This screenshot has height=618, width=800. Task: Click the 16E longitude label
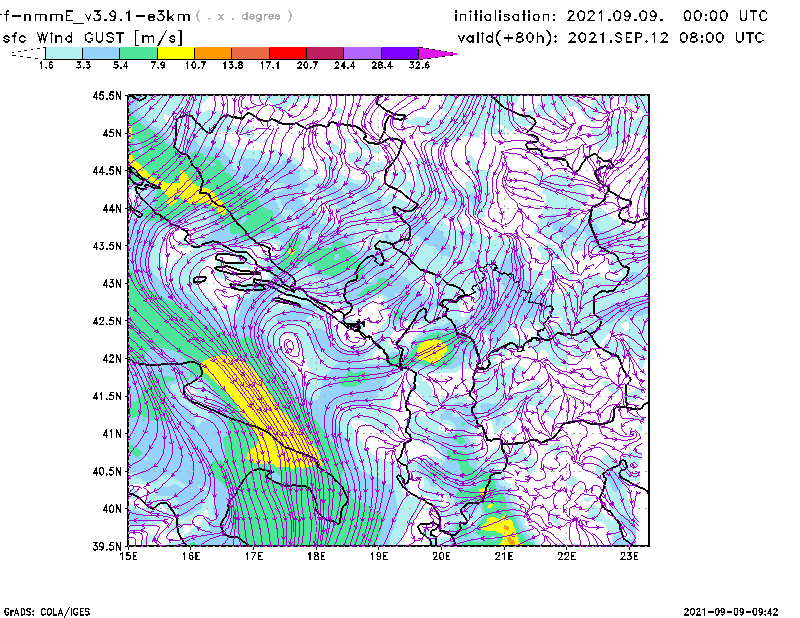[191, 556]
